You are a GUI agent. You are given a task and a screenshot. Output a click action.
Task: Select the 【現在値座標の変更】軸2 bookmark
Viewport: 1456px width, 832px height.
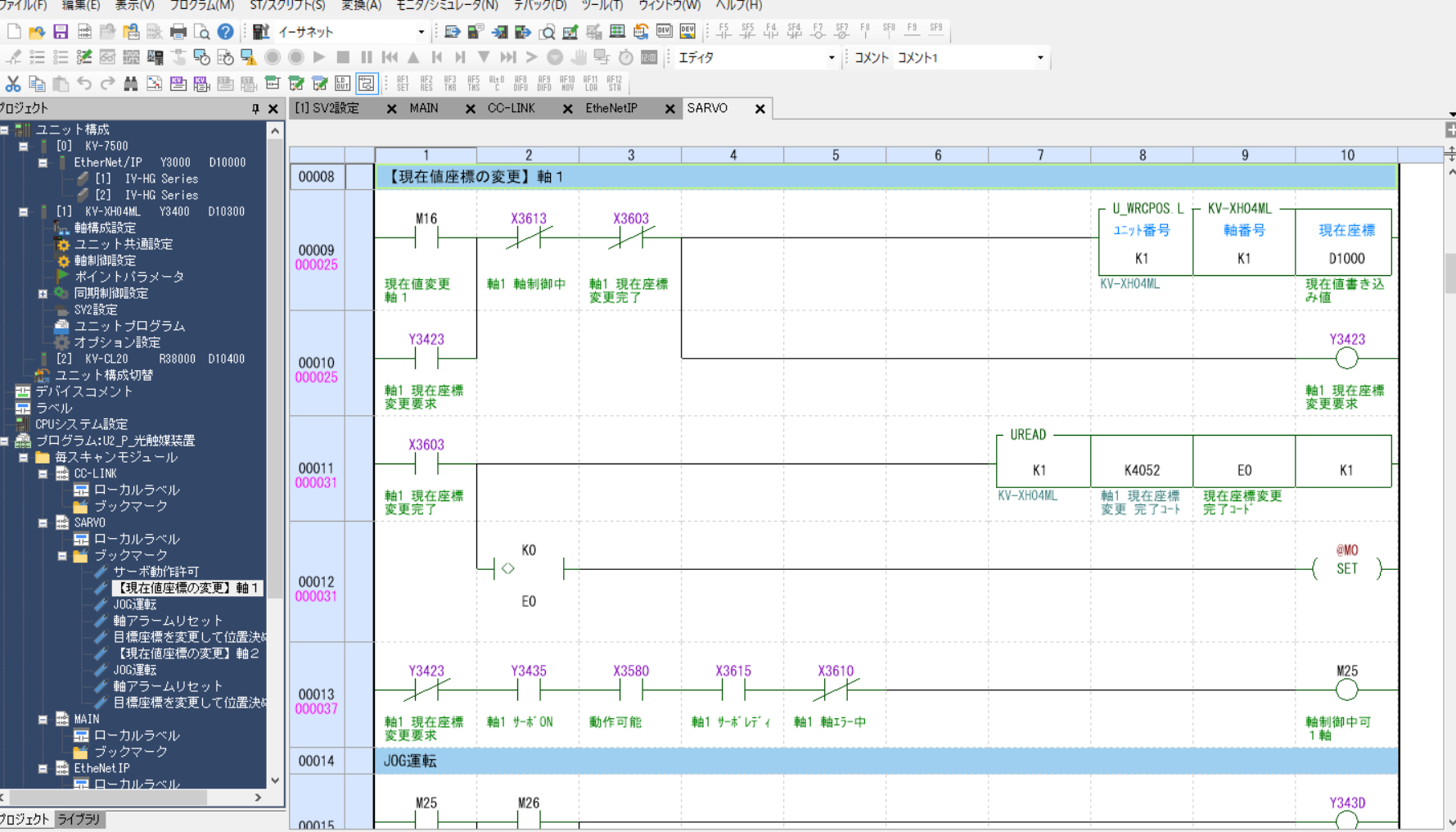coord(187,653)
